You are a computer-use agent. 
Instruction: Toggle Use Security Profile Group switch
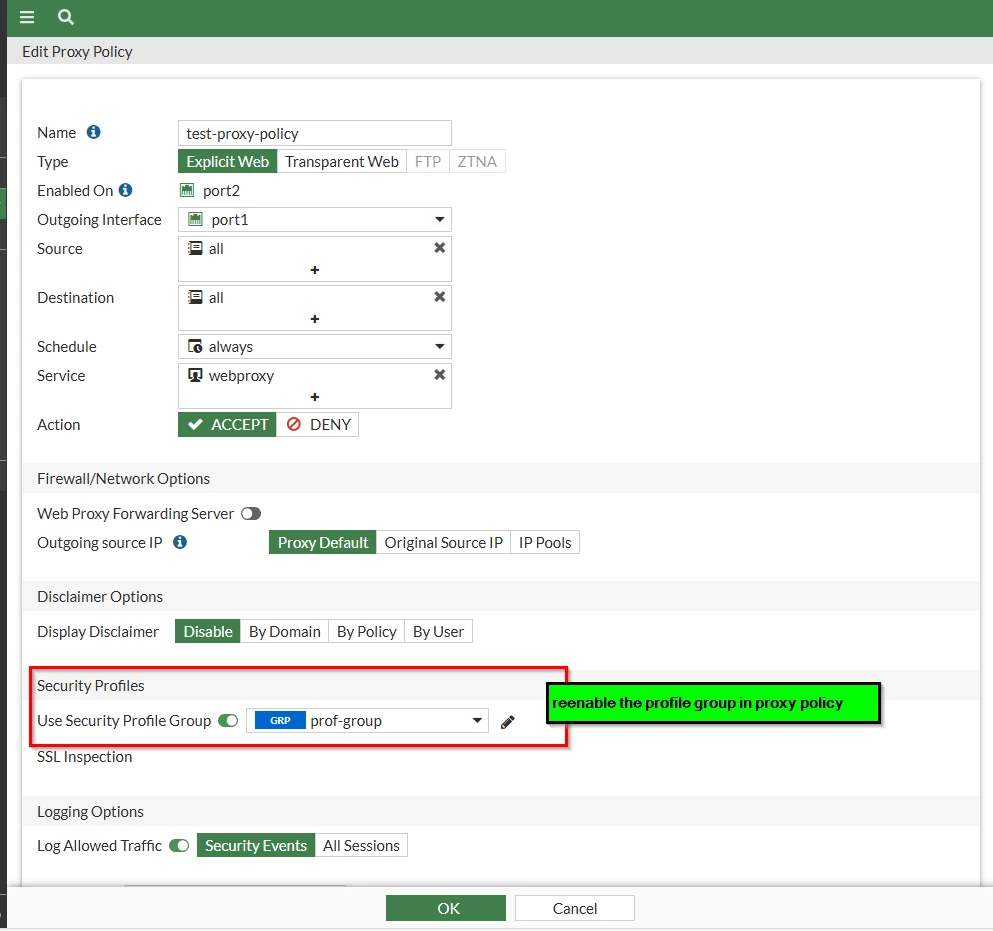(x=228, y=721)
